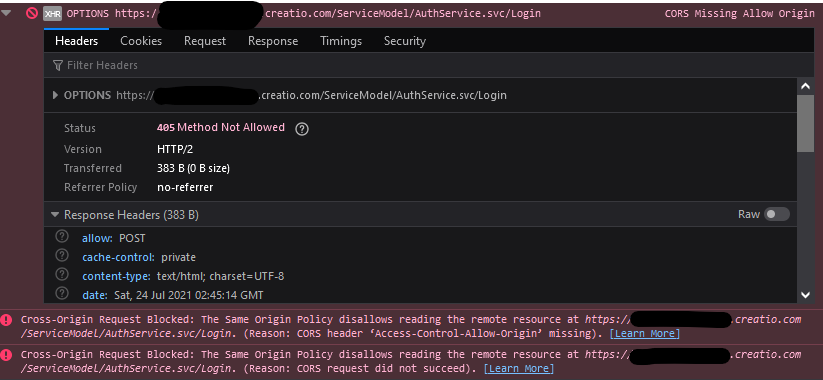This screenshot has height=380, width=823.
Task: Open the Response tab
Action: tap(273, 41)
